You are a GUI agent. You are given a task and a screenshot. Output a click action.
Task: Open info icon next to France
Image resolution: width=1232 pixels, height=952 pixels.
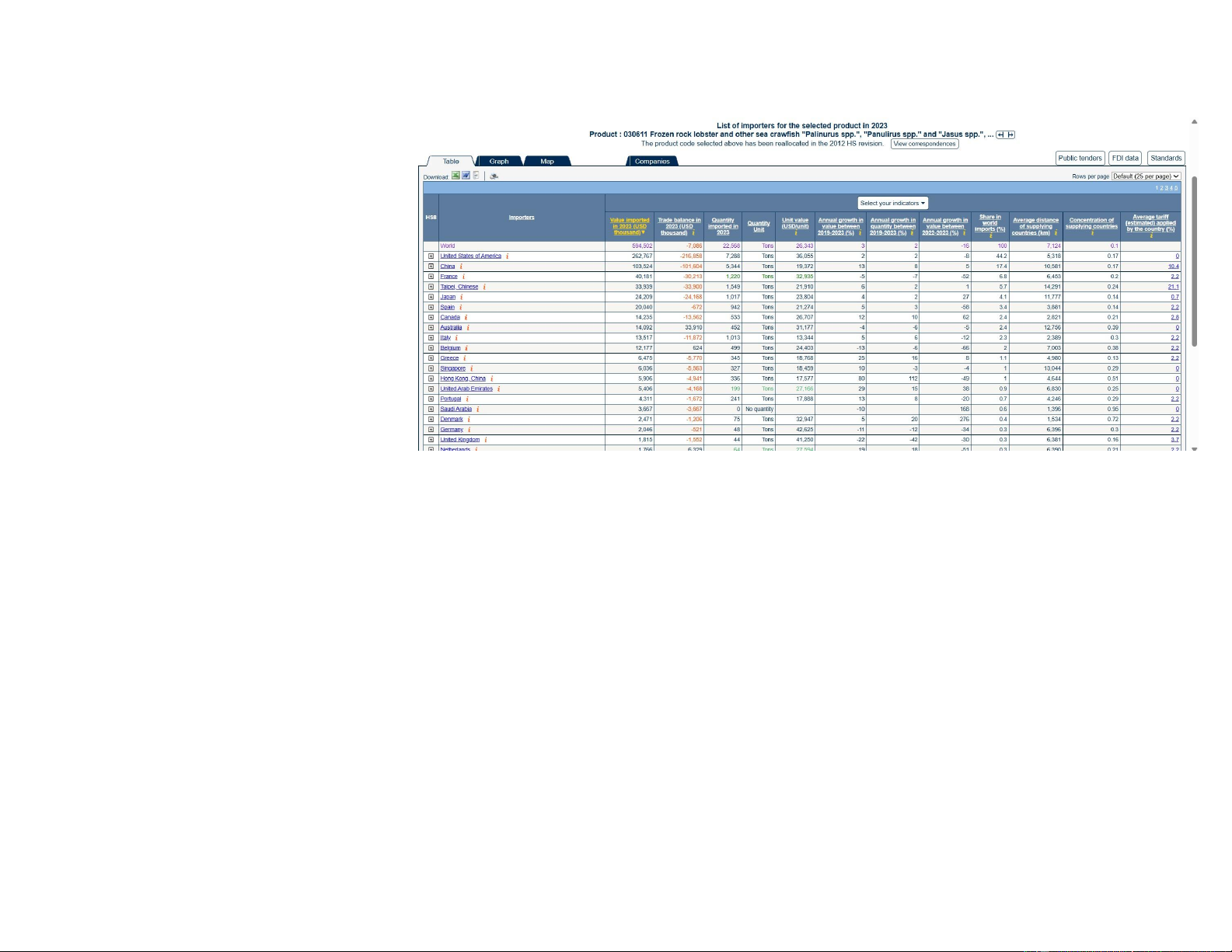coord(463,277)
